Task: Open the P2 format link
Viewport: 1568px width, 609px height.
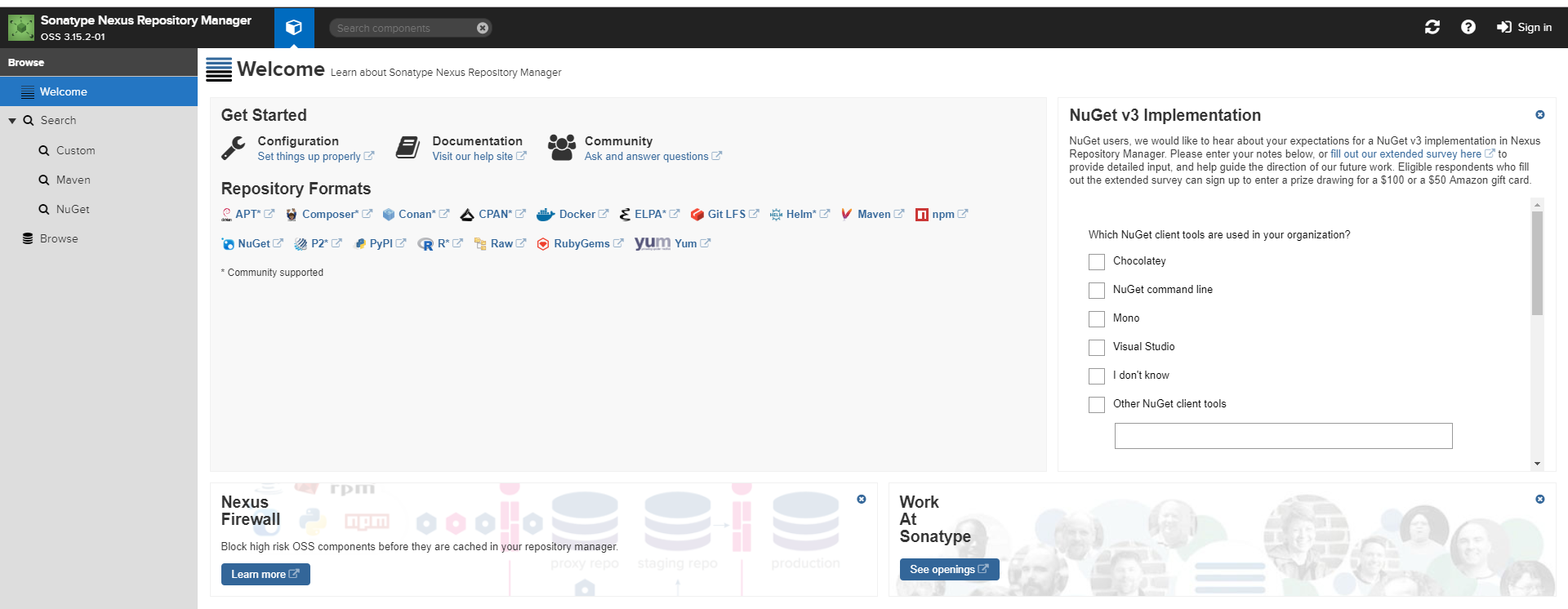Action: pos(326,243)
